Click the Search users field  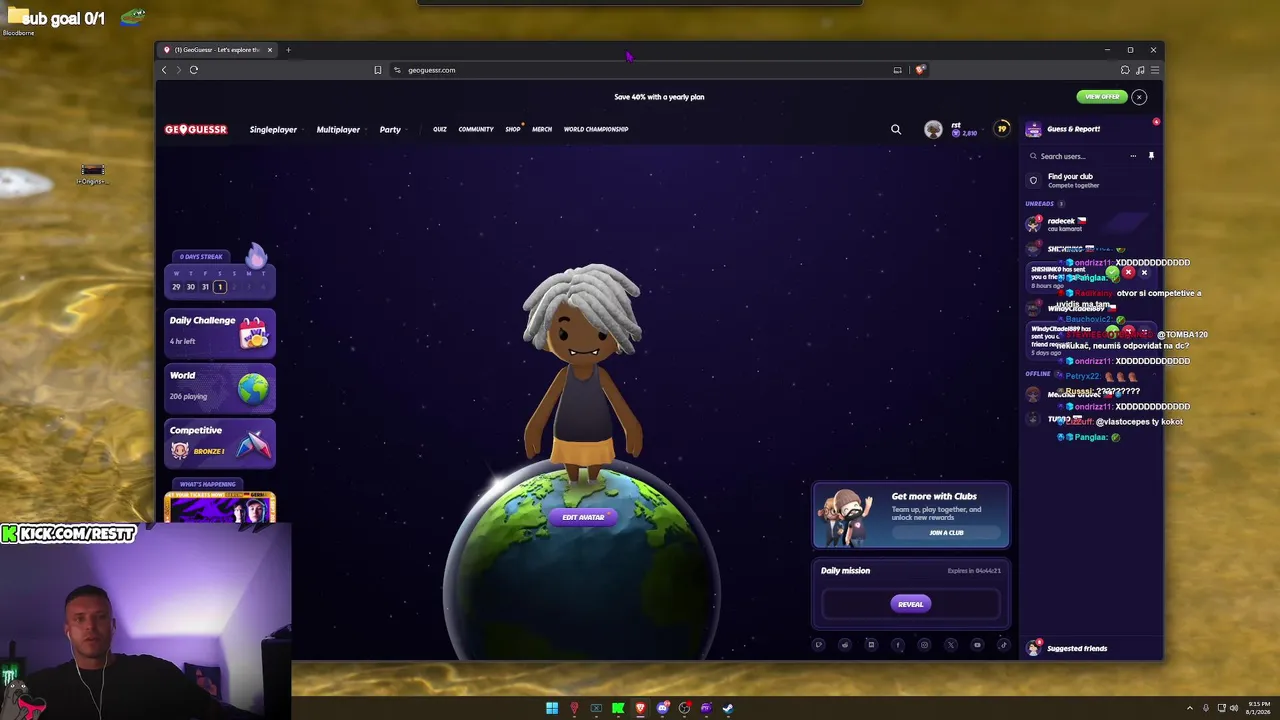[1075, 156]
